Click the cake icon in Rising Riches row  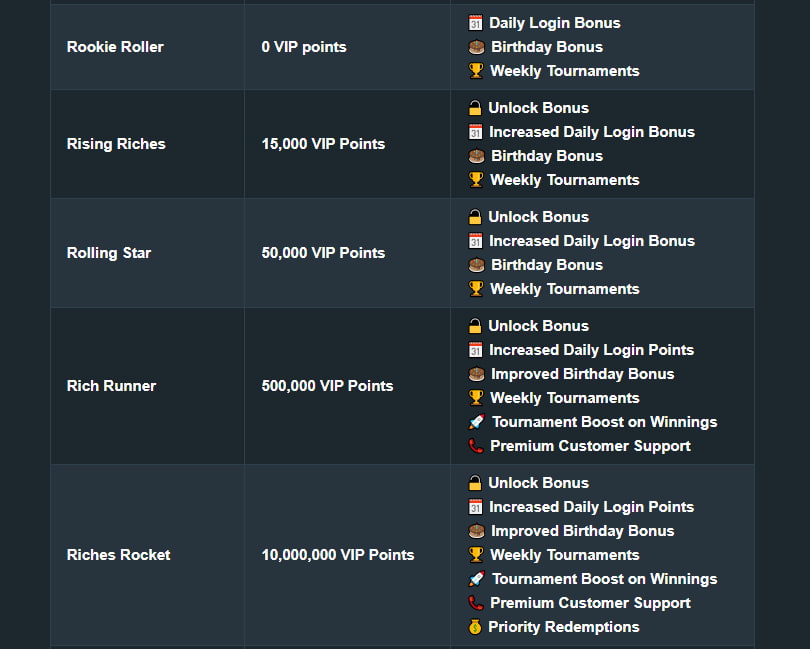tap(476, 156)
